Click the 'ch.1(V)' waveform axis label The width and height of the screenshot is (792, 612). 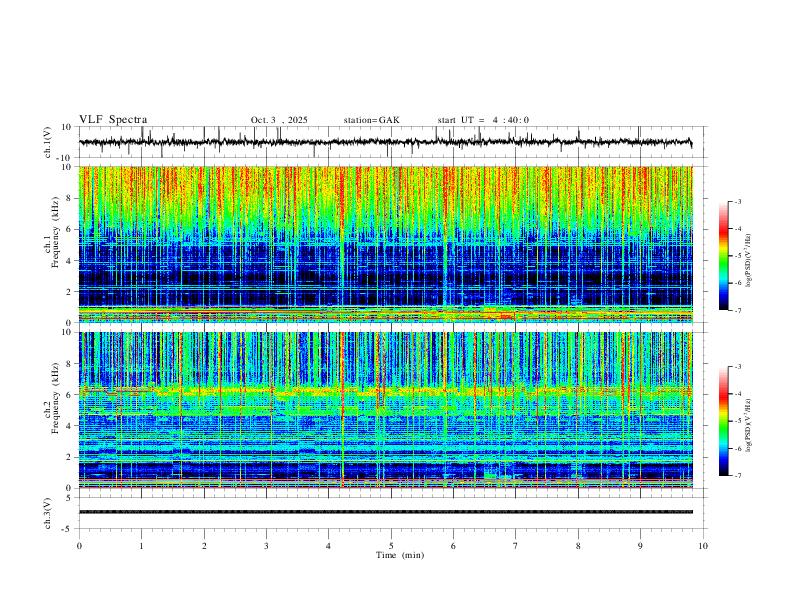[x=48, y=142]
